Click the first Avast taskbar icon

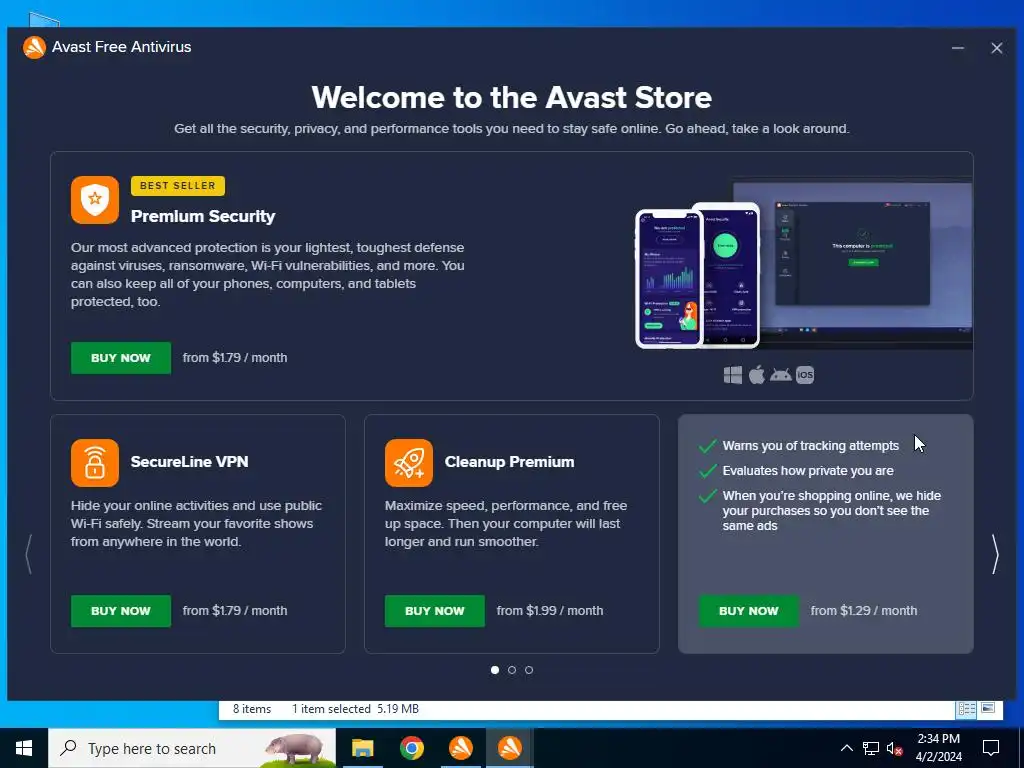(460, 748)
